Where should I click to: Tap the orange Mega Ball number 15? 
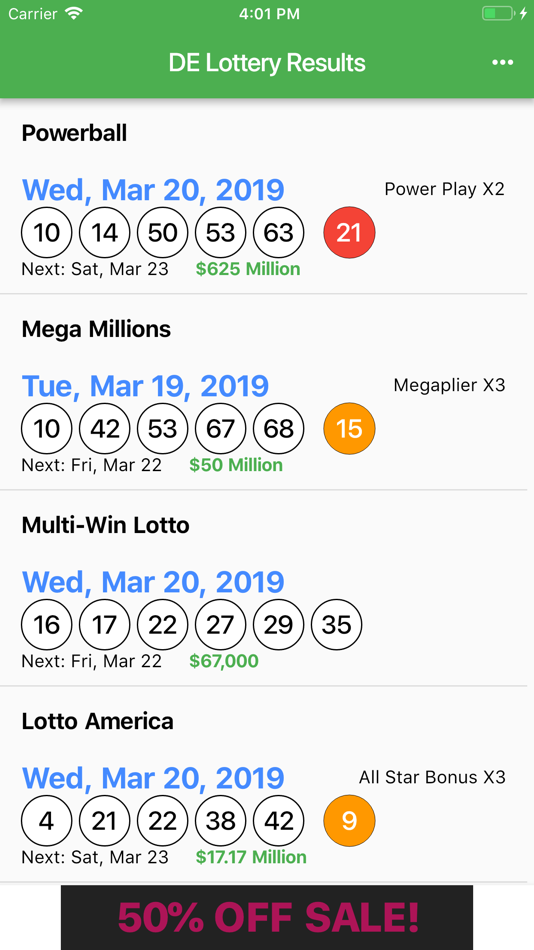tap(349, 429)
